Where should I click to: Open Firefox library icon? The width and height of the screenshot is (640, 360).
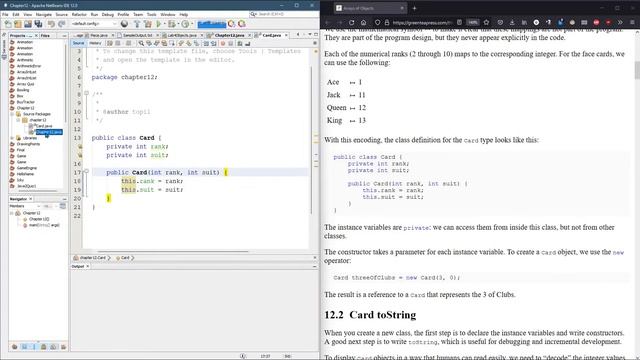524,22
